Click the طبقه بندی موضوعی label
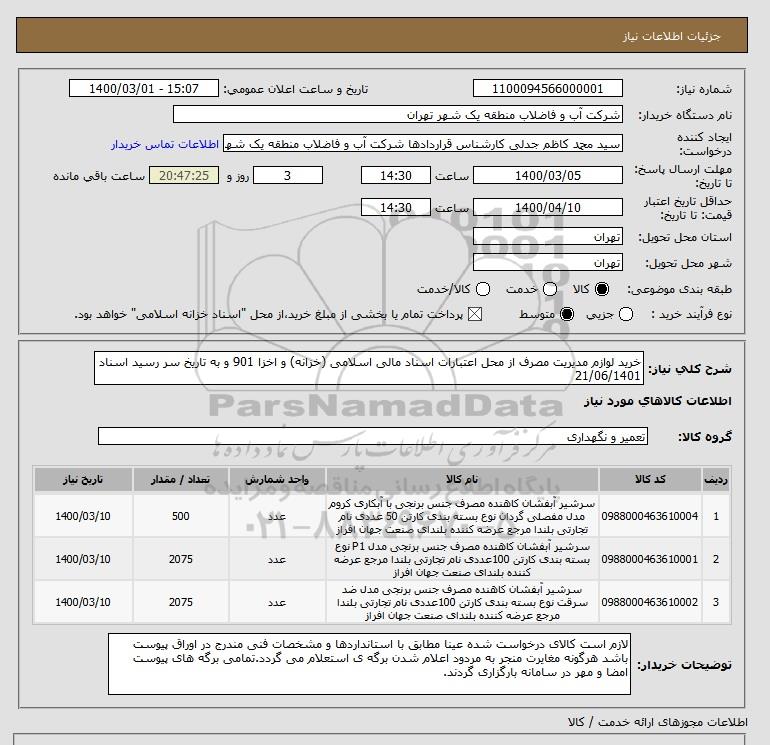Image resolution: width=770 pixels, height=745 pixels. [x=680, y=289]
